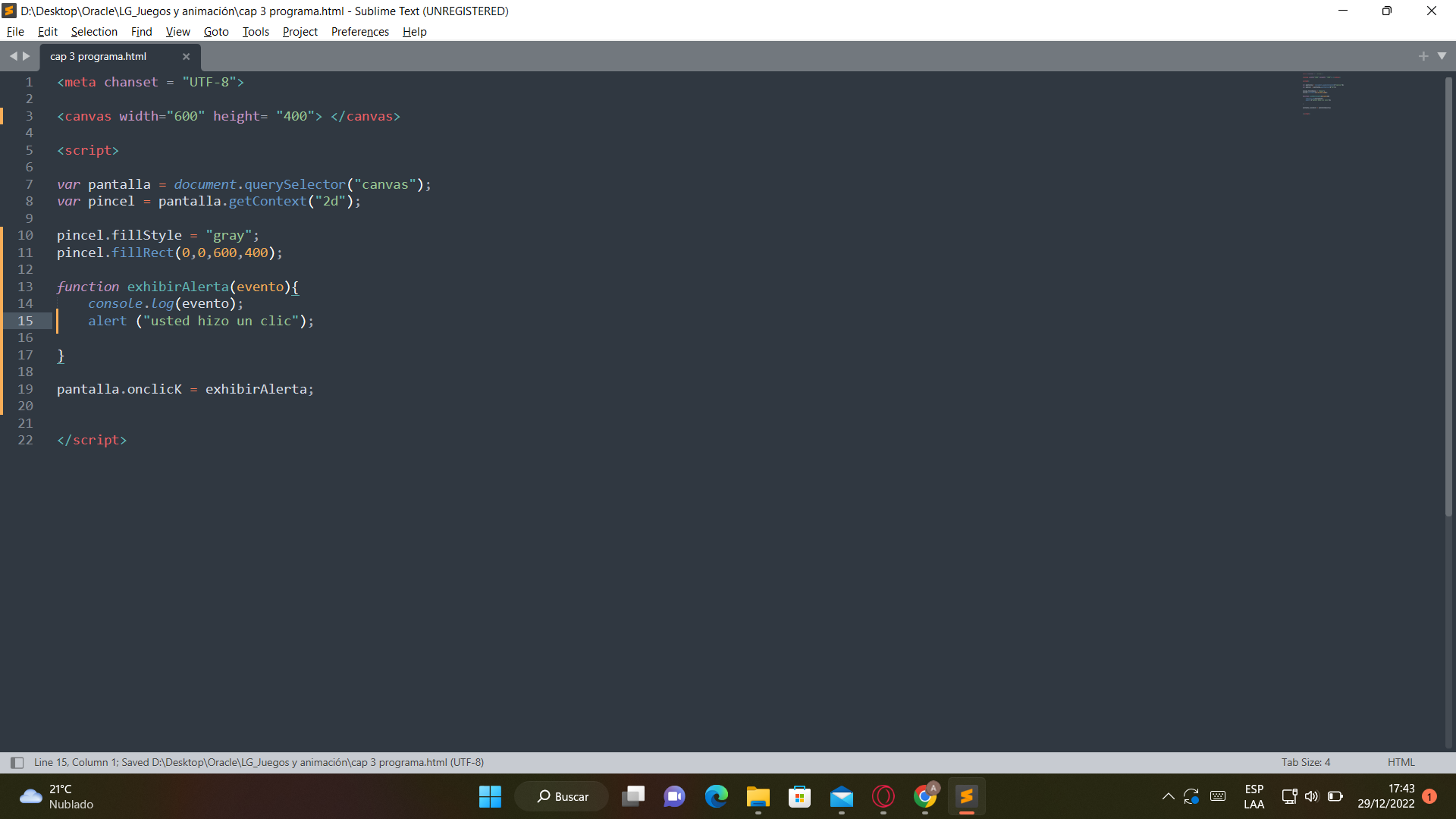Open File Explorer from taskbar
The height and width of the screenshot is (819, 1456).
tap(758, 796)
